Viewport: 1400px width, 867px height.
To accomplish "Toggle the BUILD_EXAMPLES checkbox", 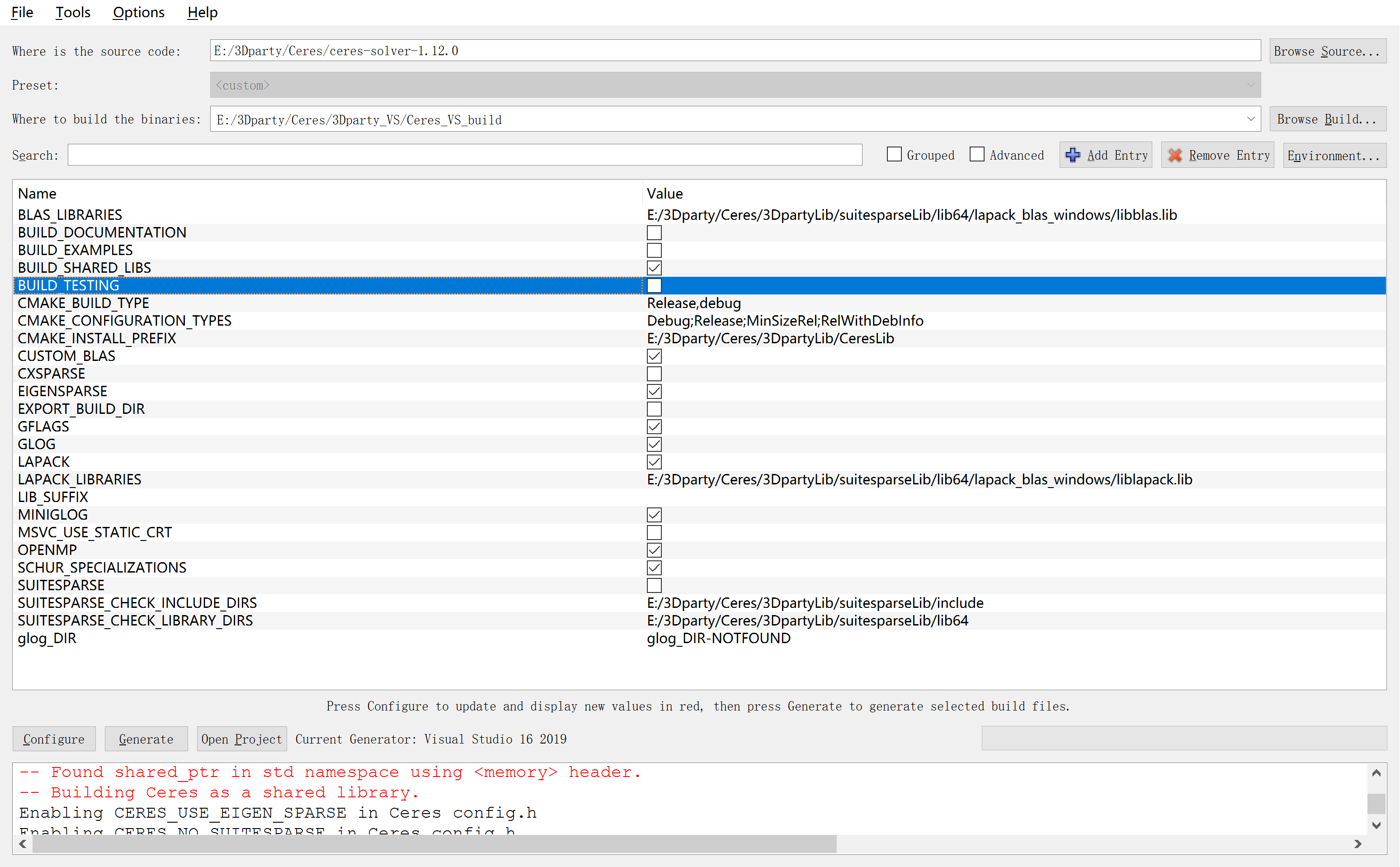I will click(654, 250).
